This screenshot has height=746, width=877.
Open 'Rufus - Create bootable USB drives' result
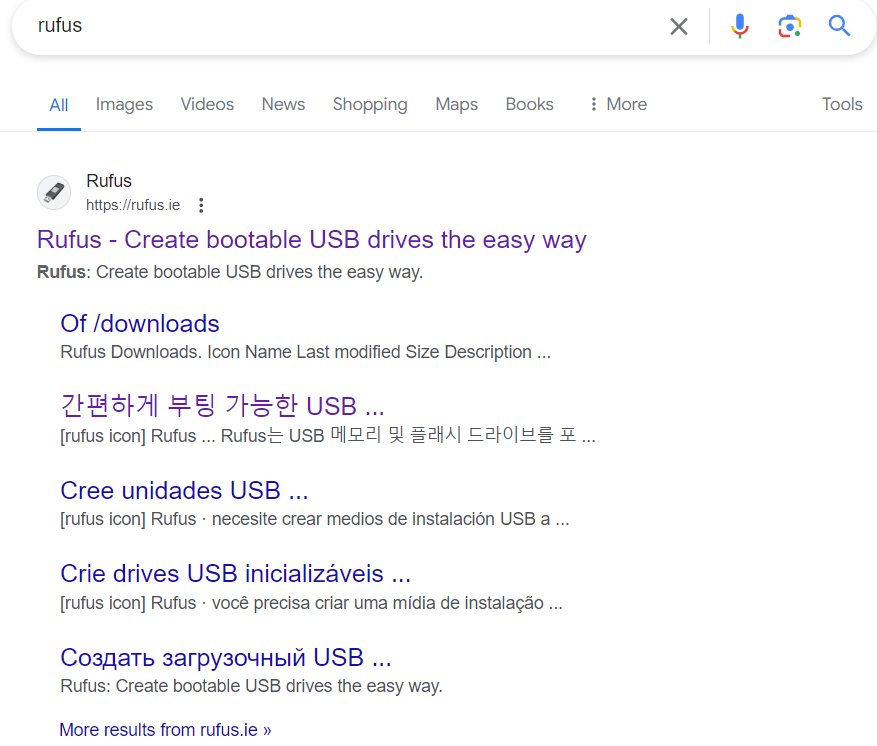tap(312, 240)
